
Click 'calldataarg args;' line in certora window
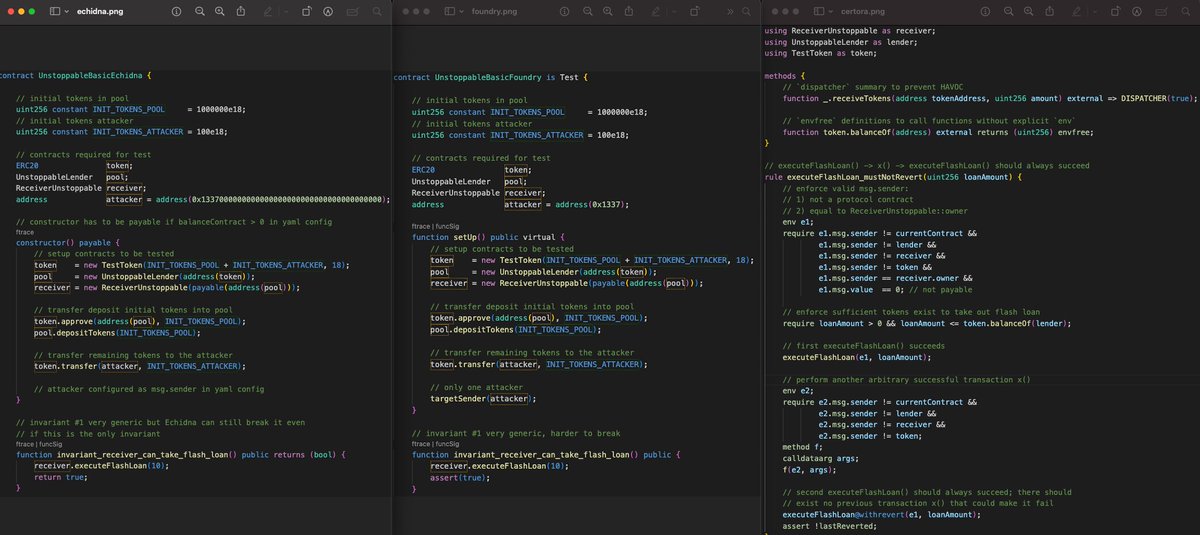click(x=820, y=458)
